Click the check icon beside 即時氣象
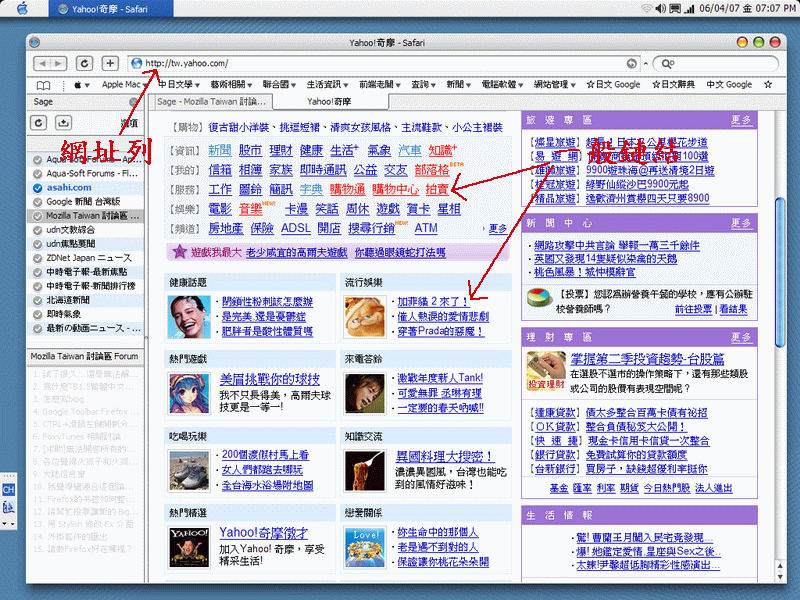Viewport: 800px width, 600px height. [37, 314]
